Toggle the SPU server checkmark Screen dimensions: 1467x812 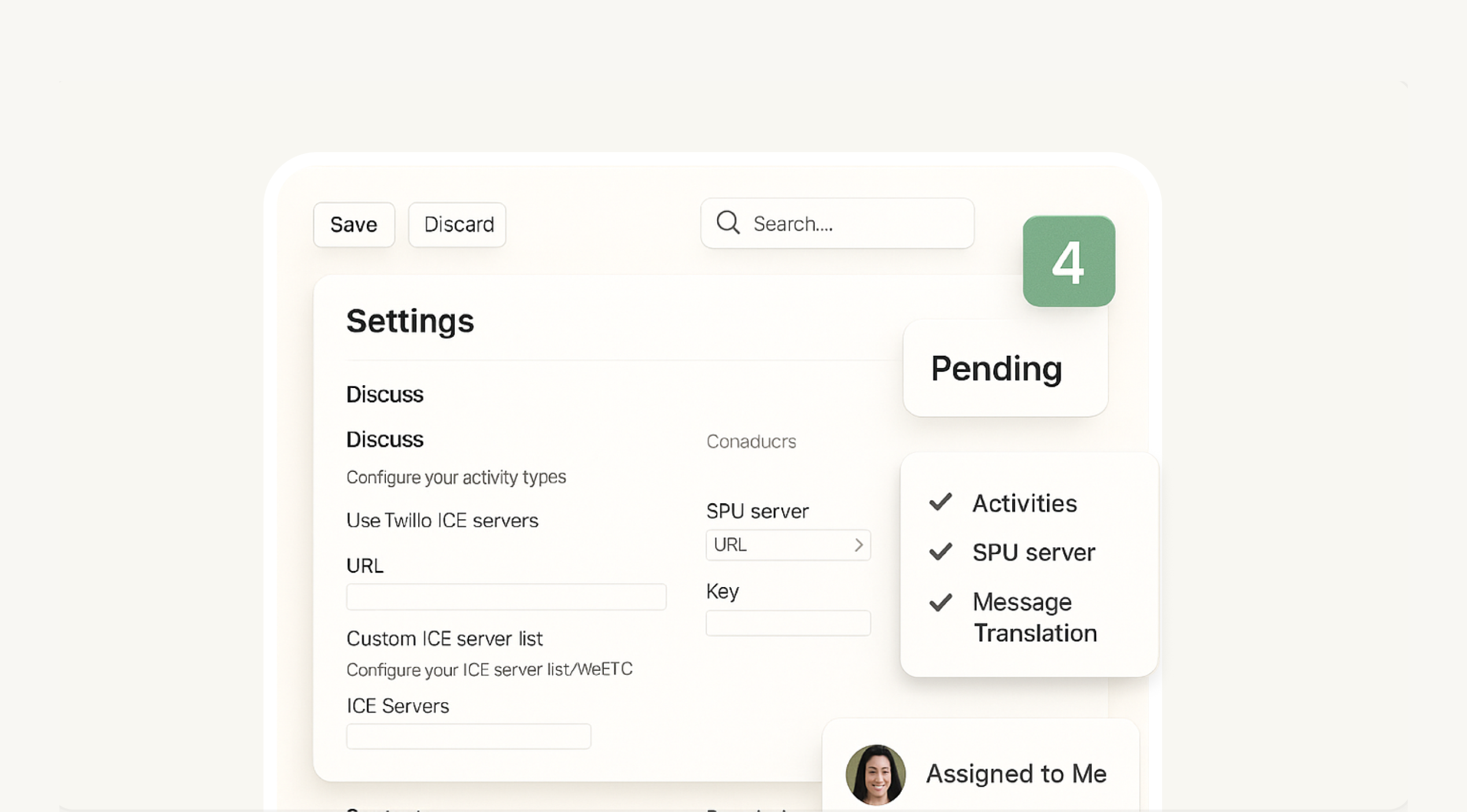(x=941, y=552)
